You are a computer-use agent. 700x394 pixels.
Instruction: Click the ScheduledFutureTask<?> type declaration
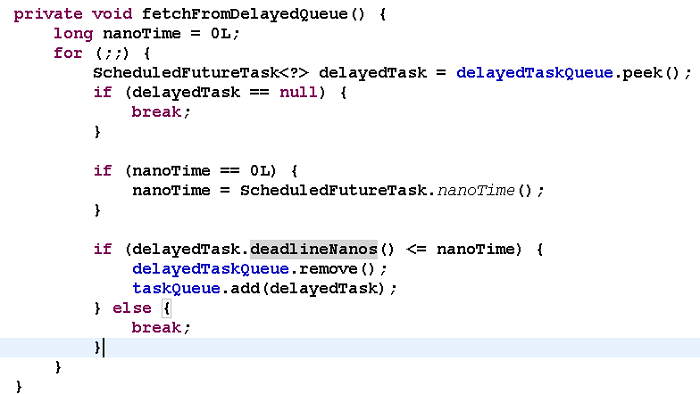click(x=201, y=73)
